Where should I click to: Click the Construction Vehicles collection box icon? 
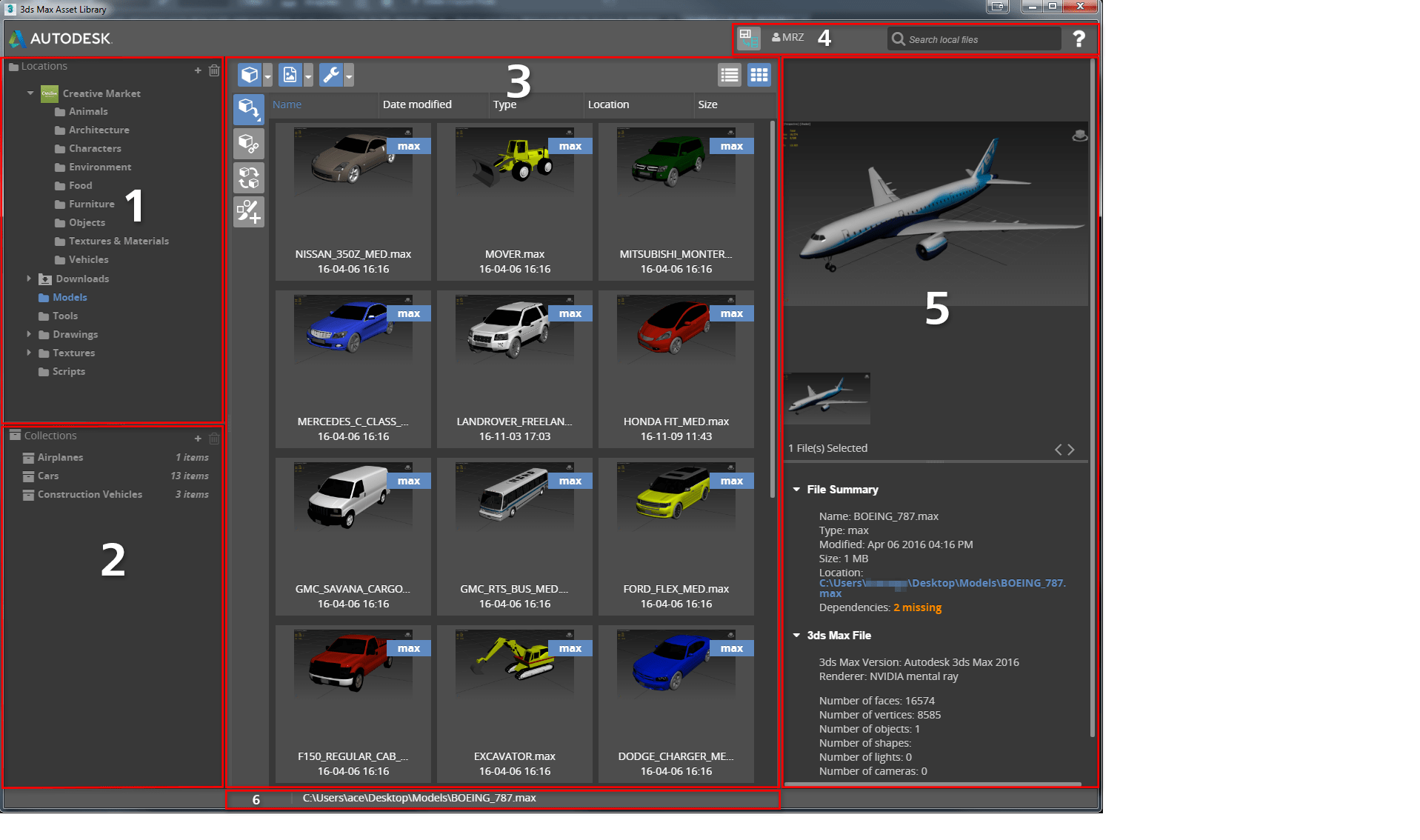click(29, 495)
